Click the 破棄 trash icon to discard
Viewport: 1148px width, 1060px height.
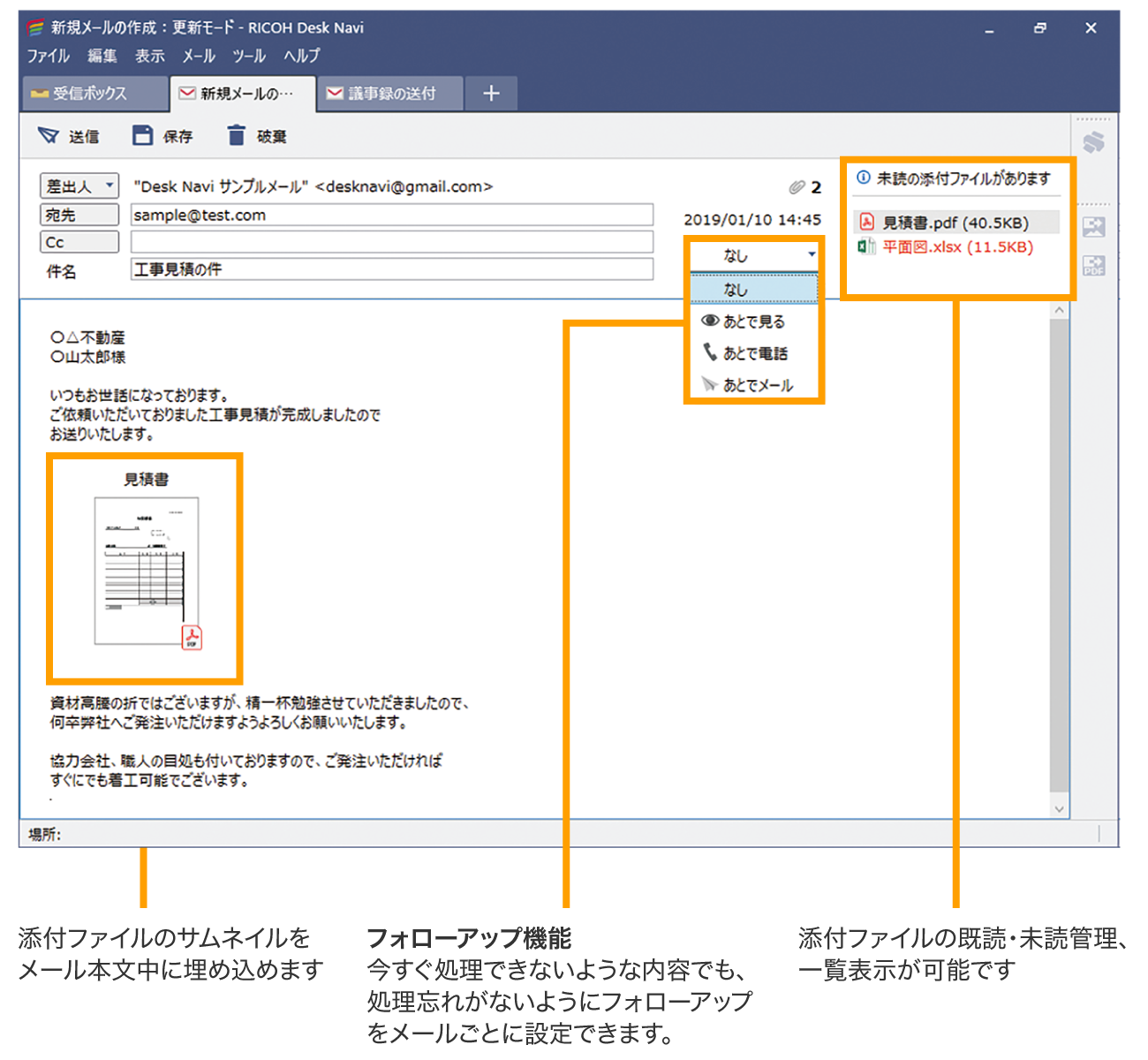click(236, 134)
